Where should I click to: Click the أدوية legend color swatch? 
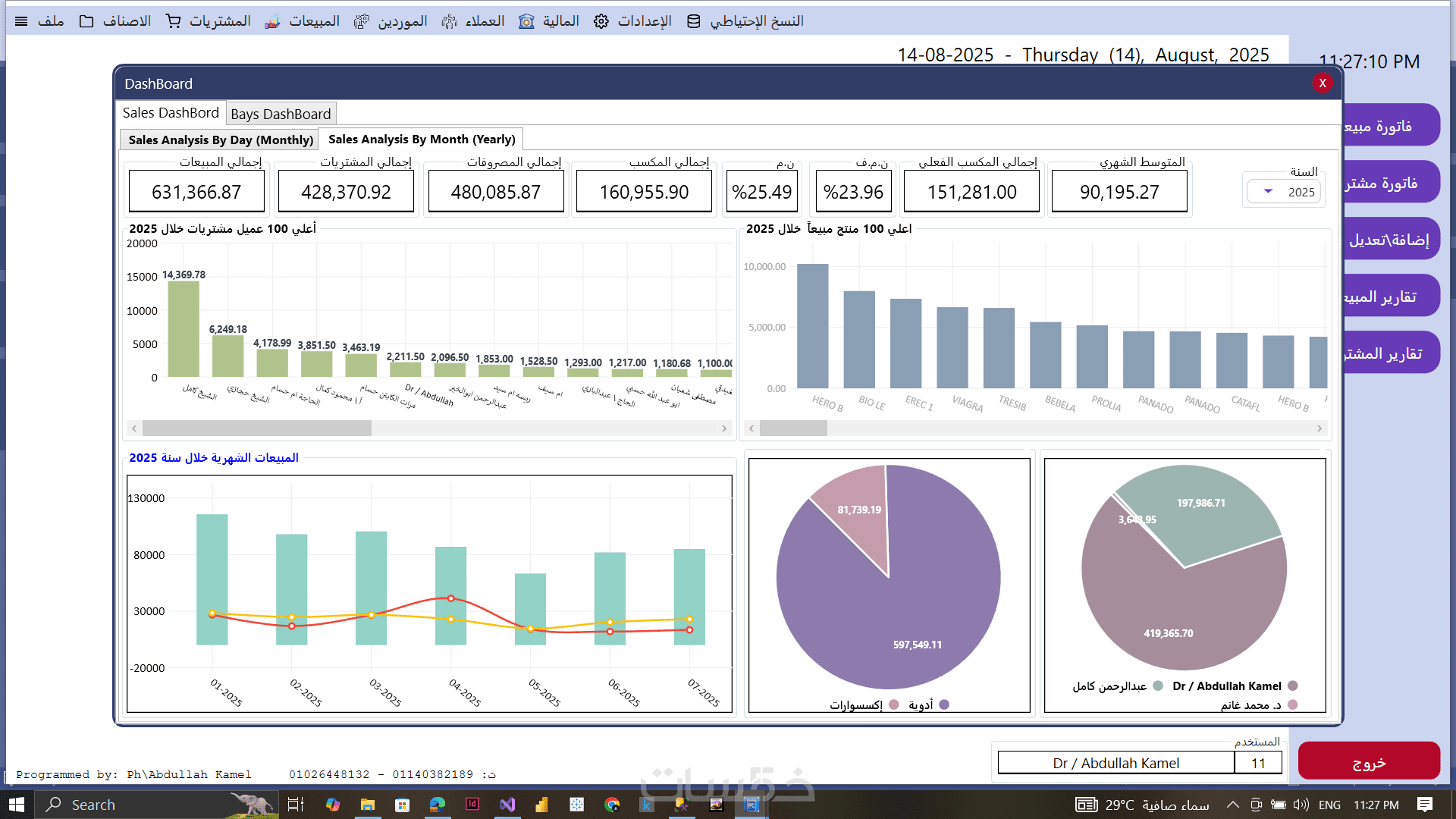tap(944, 704)
